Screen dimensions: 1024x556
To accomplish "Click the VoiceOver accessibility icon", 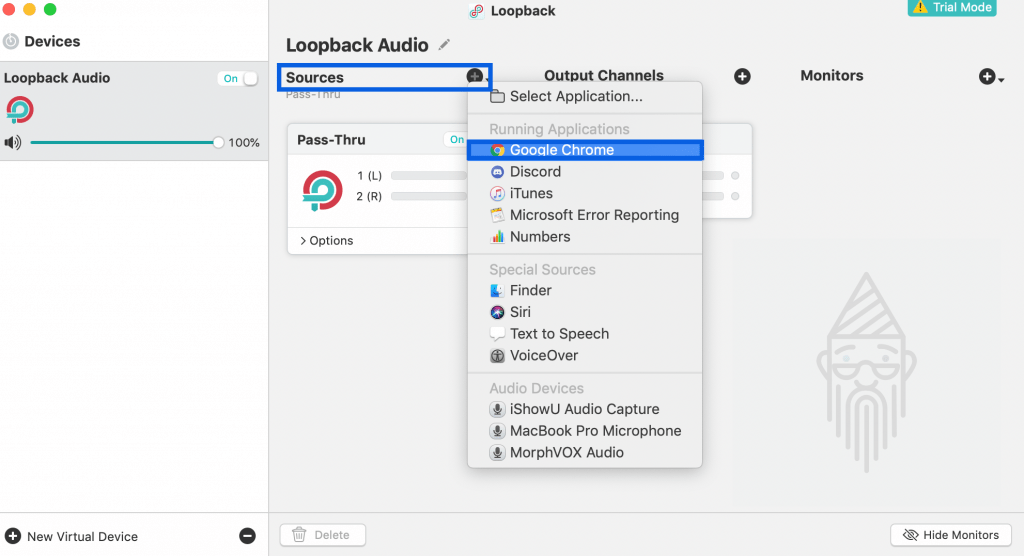I will (497, 355).
